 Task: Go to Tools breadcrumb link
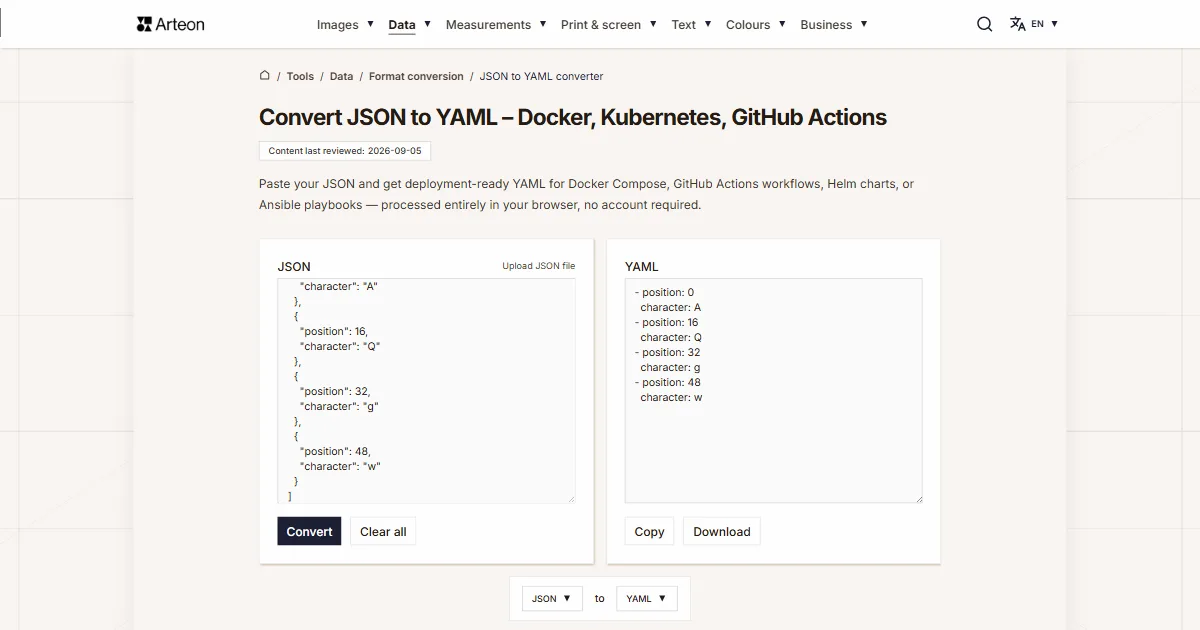(x=300, y=76)
